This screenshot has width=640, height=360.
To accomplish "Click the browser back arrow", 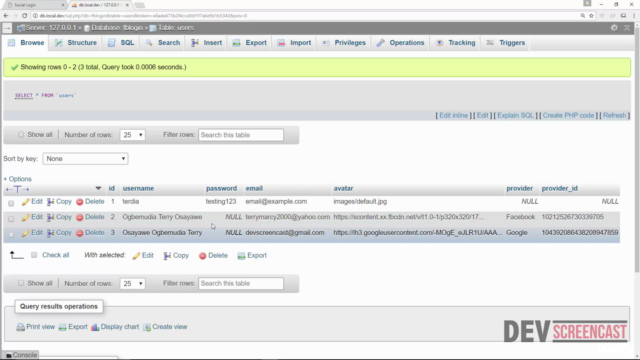I will point(6,16).
